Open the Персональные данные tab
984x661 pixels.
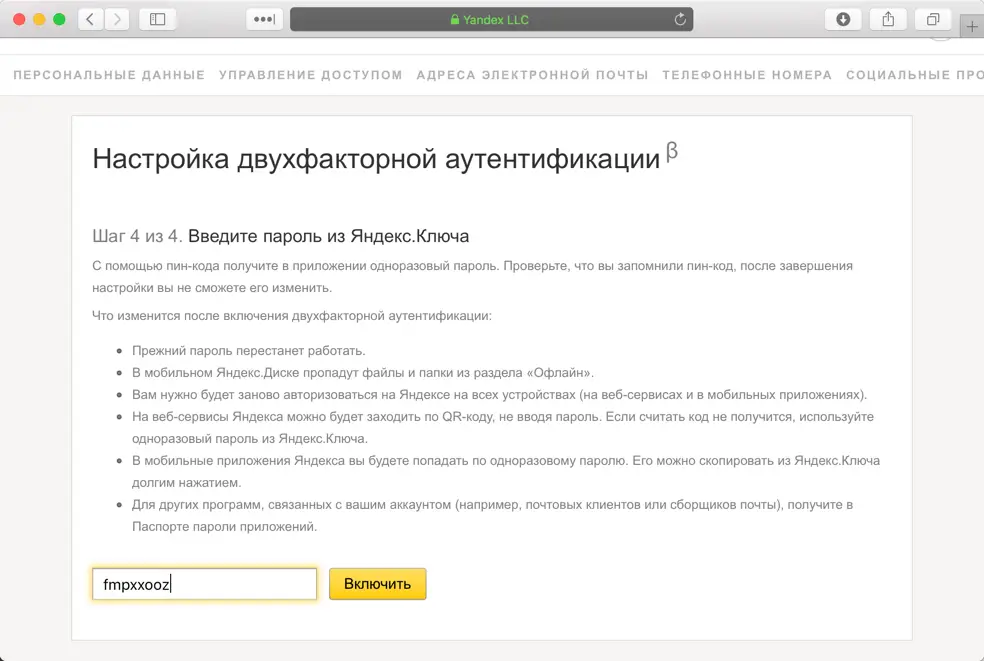[109, 75]
